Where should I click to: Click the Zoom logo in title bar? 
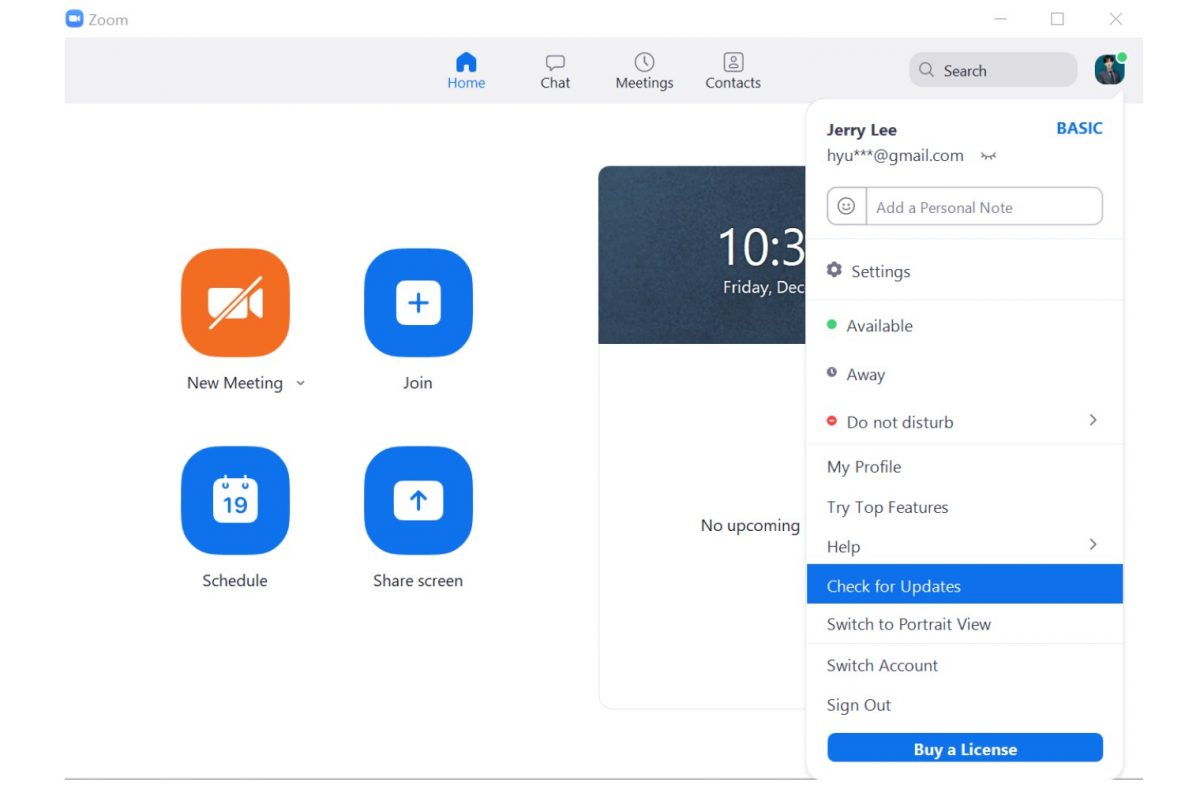[75, 19]
